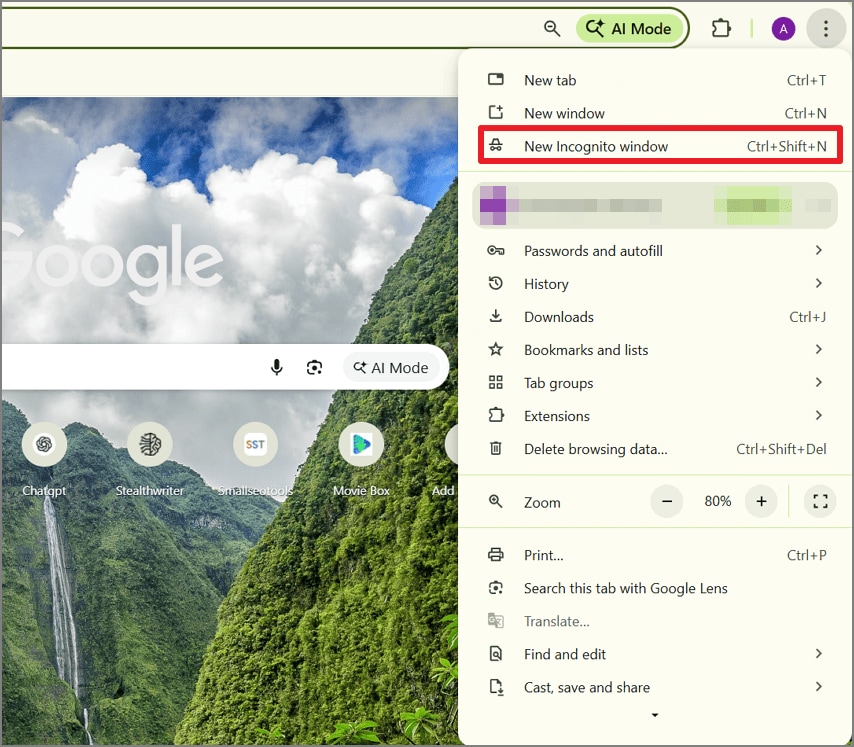Viewport: 854px width, 747px height.
Task: Expand Find and edit submenu
Action: pos(656,654)
